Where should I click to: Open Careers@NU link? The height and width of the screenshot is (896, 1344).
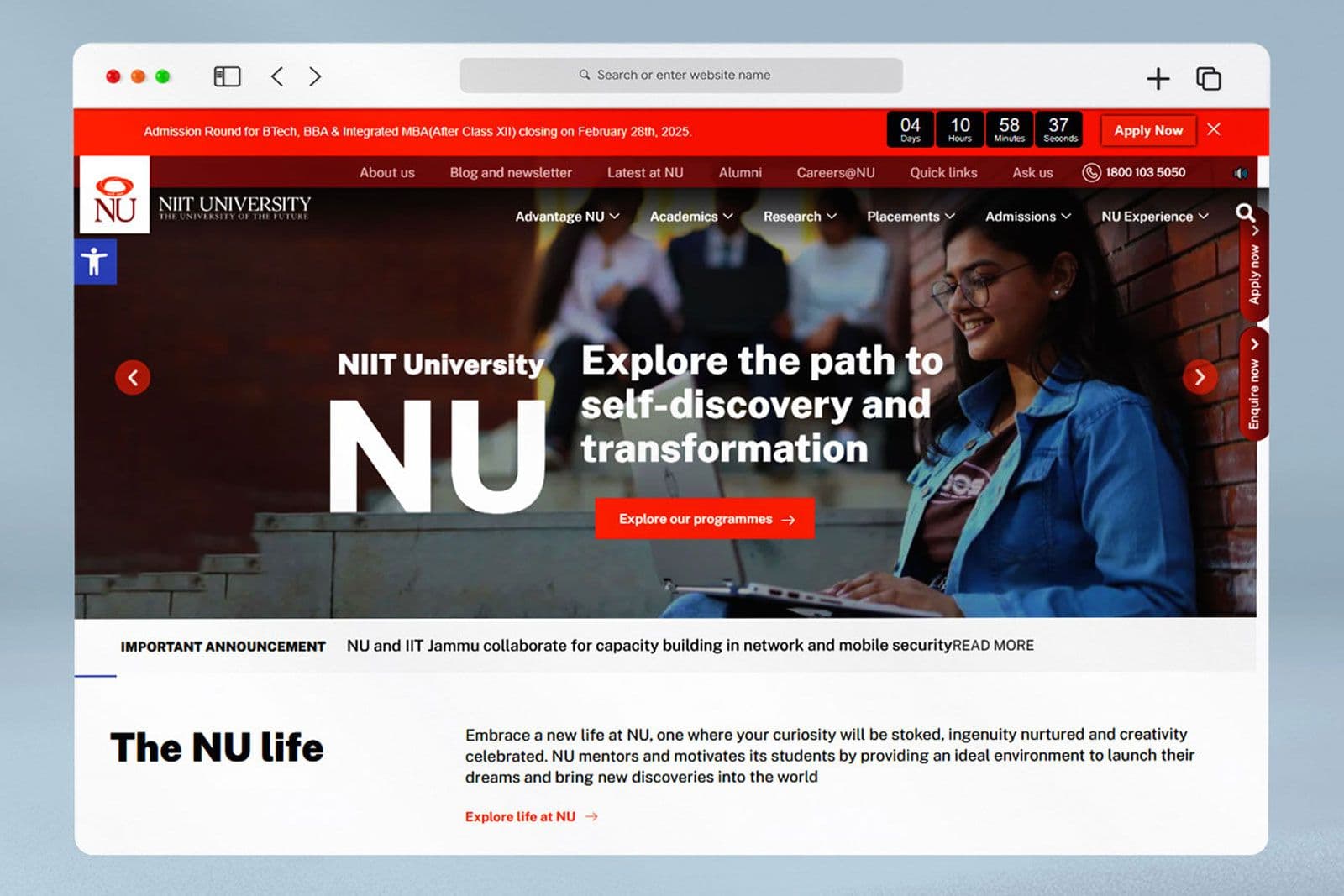click(836, 172)
